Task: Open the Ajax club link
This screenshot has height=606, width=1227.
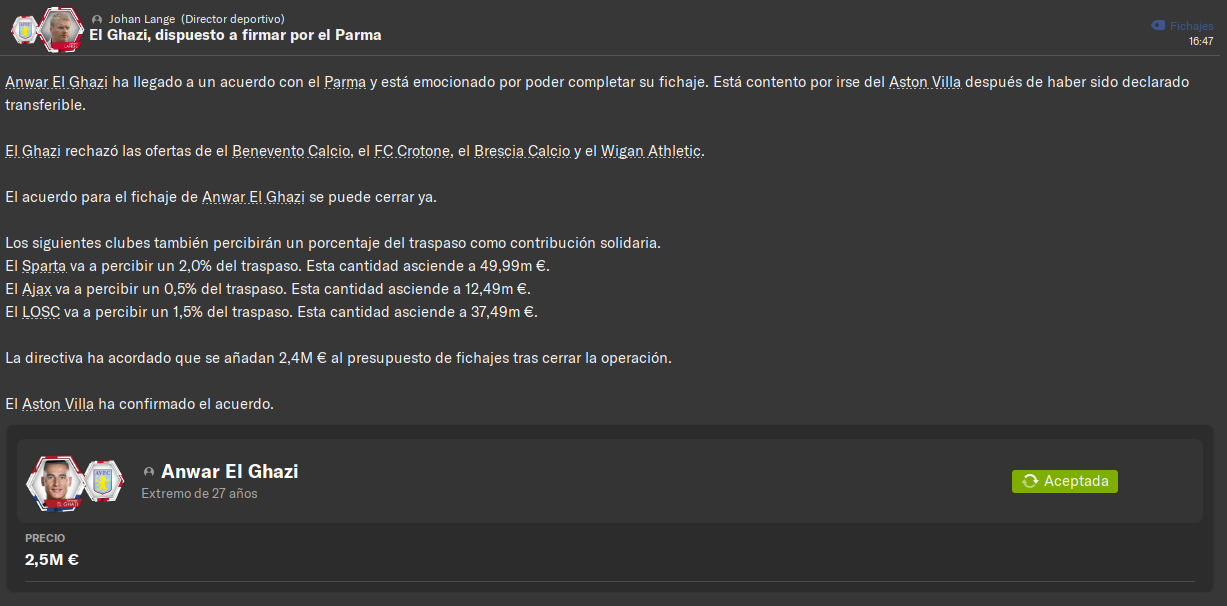Action: coord(36,289)
